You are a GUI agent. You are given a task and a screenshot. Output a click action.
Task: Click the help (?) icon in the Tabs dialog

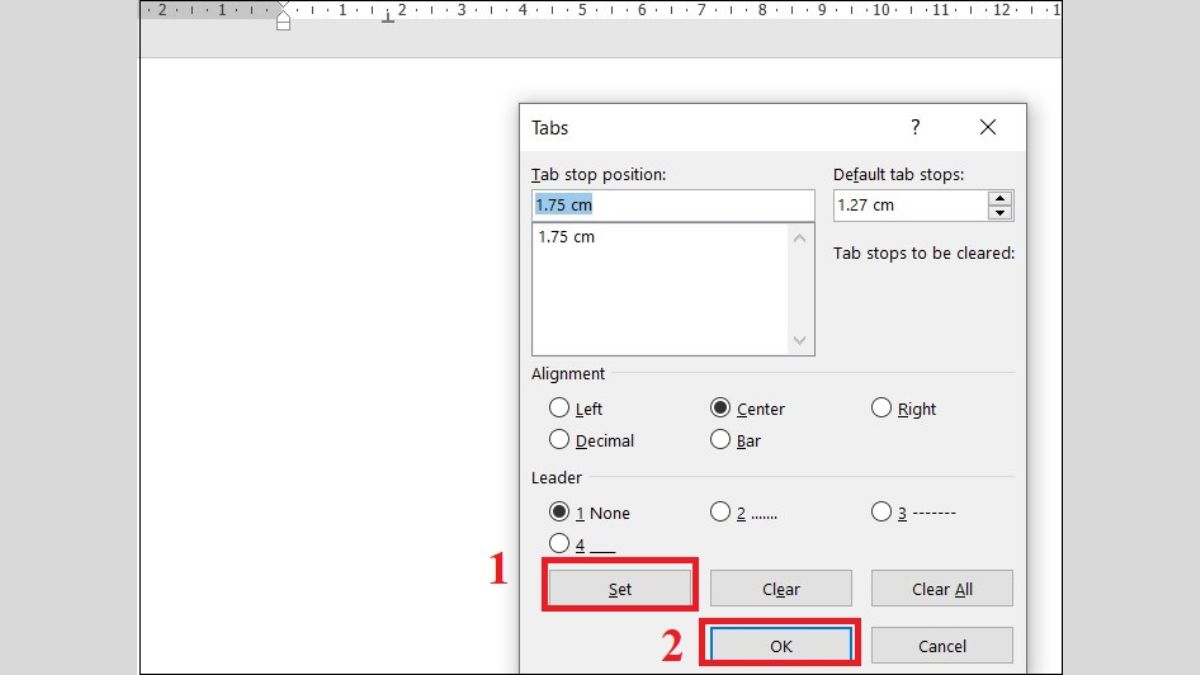coord(915,127)
